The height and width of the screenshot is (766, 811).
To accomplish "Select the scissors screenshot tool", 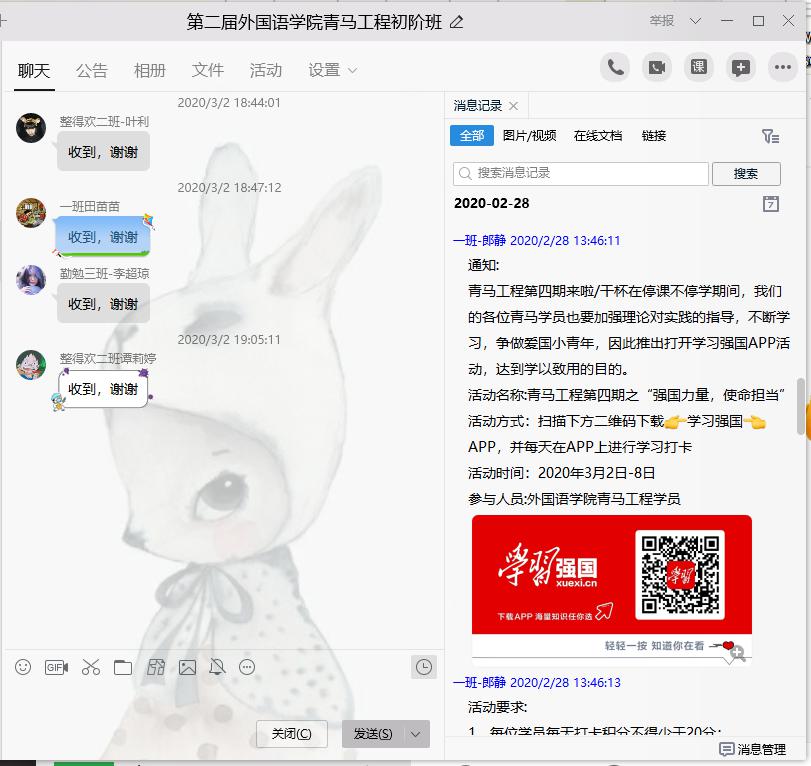I will pyautogui.click(x=91, y=667).
